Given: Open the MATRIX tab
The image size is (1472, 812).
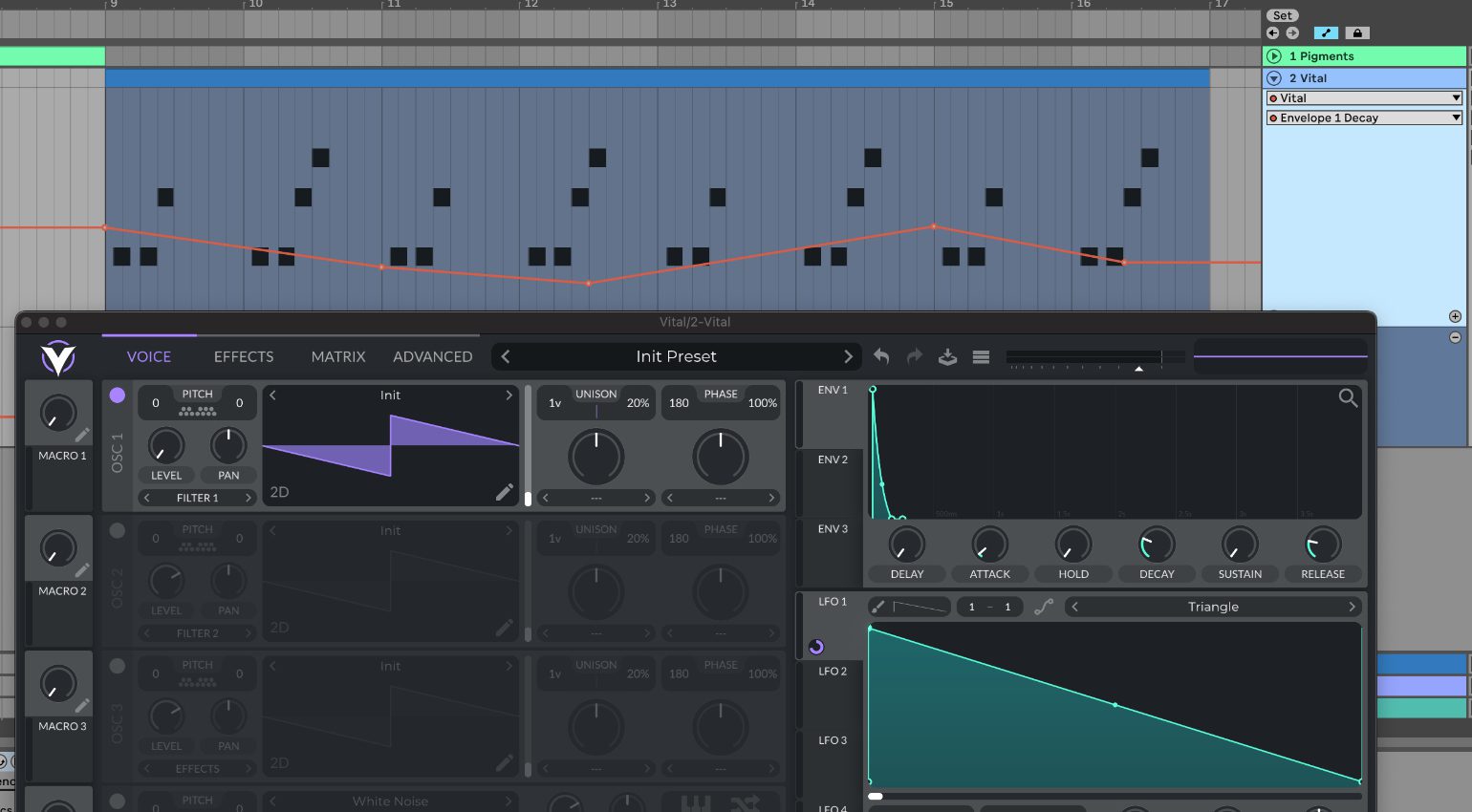Looking at the screenshot, I should pos(338,356).
